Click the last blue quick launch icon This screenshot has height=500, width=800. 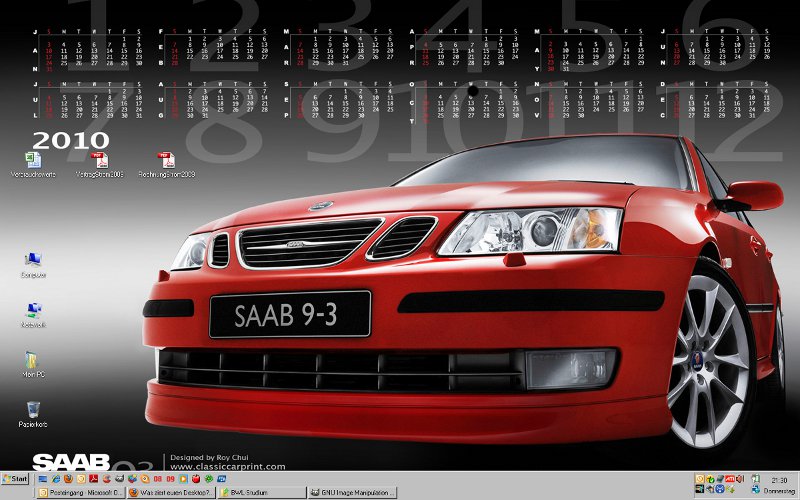pyautogui.click(x=221, y=479)
